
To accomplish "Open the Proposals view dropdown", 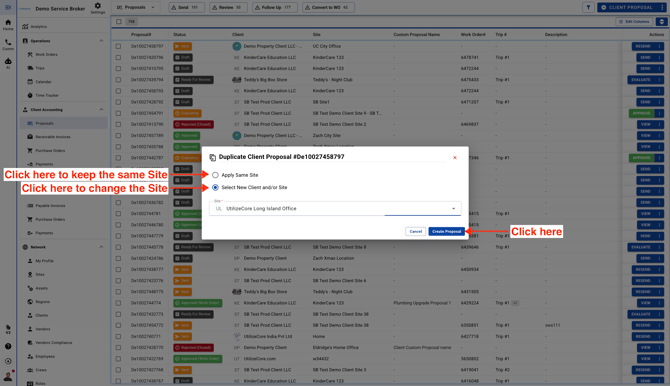I will point(135,7).
